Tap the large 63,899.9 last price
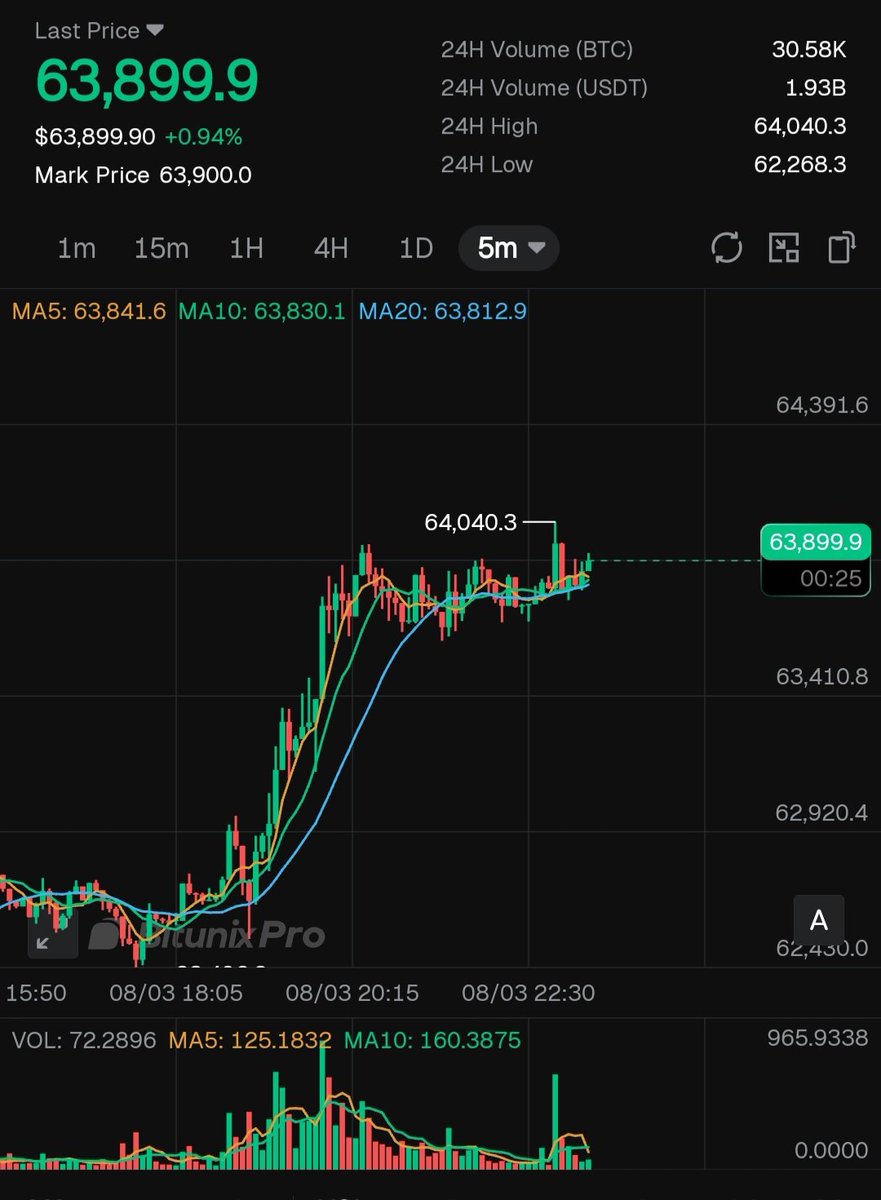Image resolution: width=881 pixels, height=1200 pixels. (147, 82)
